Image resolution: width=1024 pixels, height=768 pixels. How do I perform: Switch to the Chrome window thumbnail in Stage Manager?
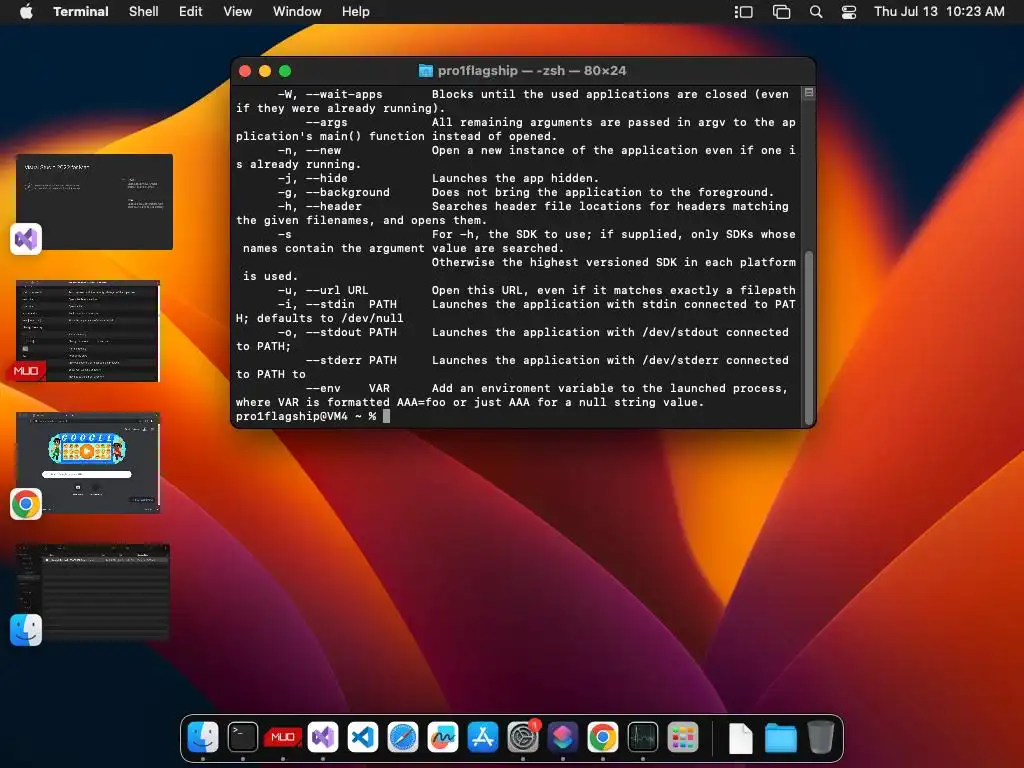click(x=88, y=462)
